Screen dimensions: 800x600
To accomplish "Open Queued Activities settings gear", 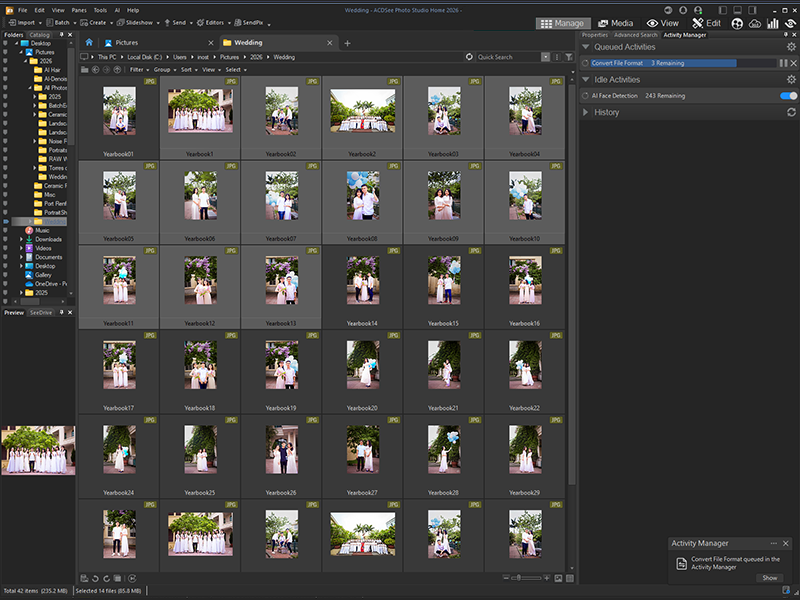I will [x=790, y=46].
